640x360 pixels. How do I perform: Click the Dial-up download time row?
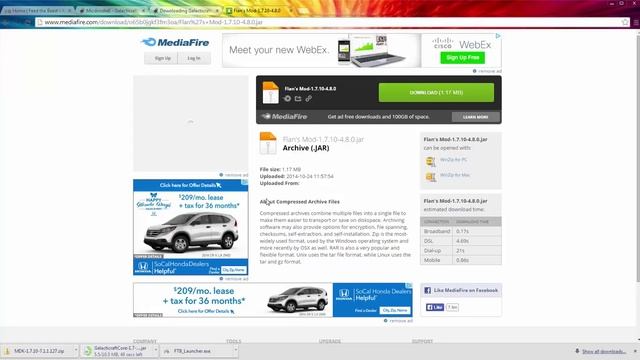461,250
